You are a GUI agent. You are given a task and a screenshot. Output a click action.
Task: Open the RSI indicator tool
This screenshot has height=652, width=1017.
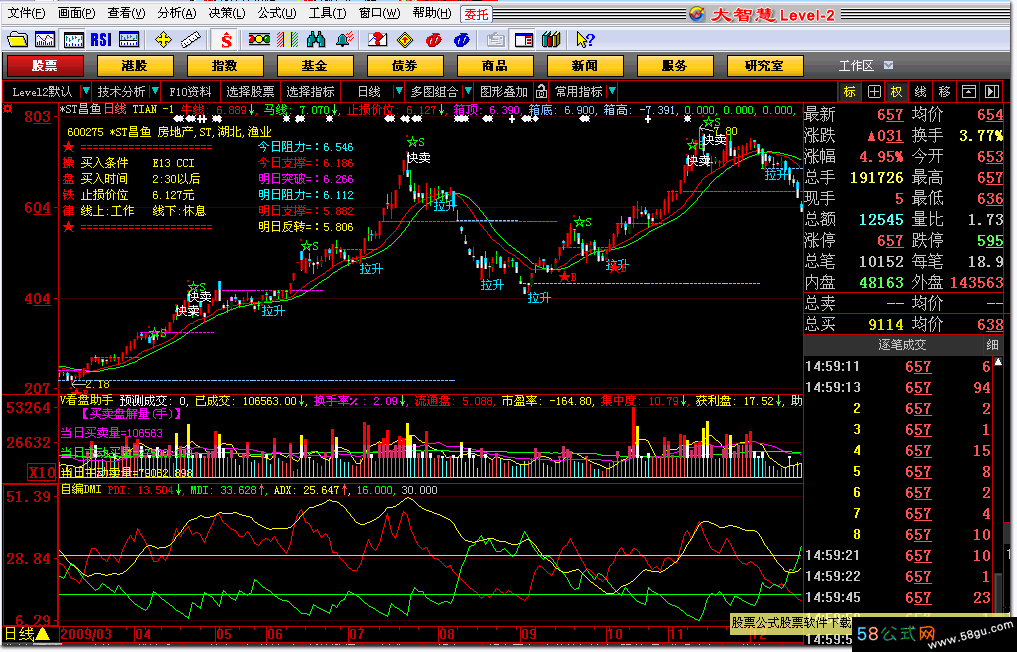[x=101, y=40]
